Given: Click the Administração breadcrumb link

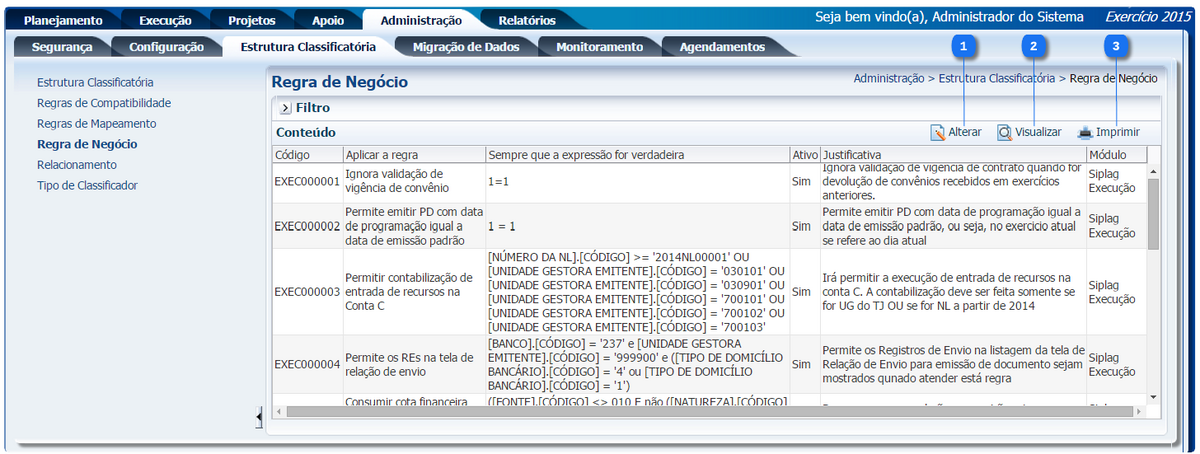Looking at the screenshot, I should (888, 78).
